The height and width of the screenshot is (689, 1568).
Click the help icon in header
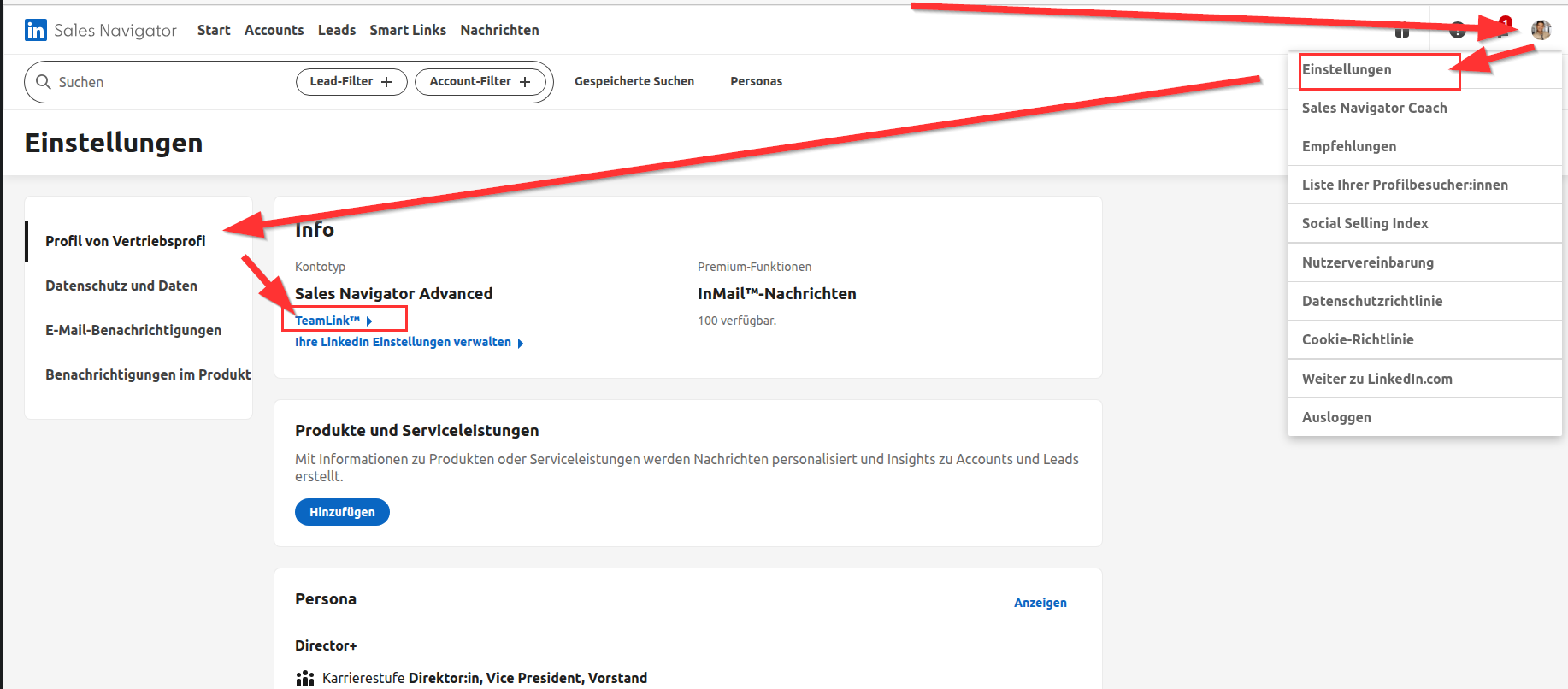click(1457, 31)
